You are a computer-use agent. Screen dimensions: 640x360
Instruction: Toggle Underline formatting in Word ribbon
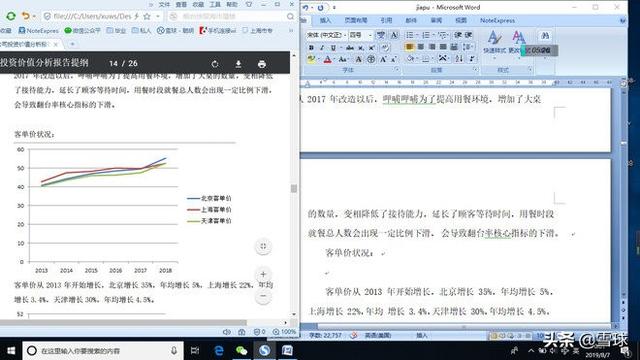click(x=333, y=48)
